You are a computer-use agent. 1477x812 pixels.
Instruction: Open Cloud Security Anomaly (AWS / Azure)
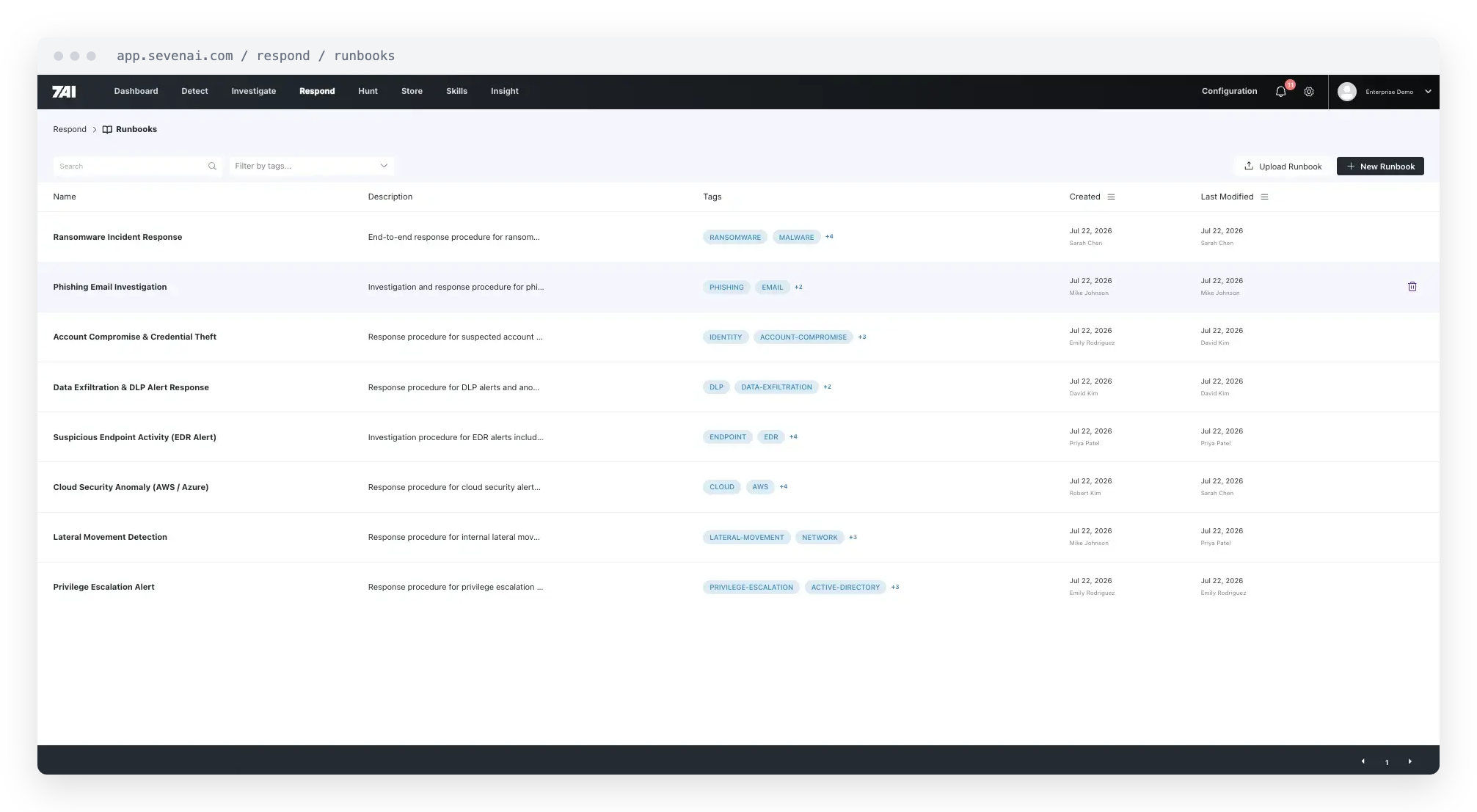coord(131,488)
